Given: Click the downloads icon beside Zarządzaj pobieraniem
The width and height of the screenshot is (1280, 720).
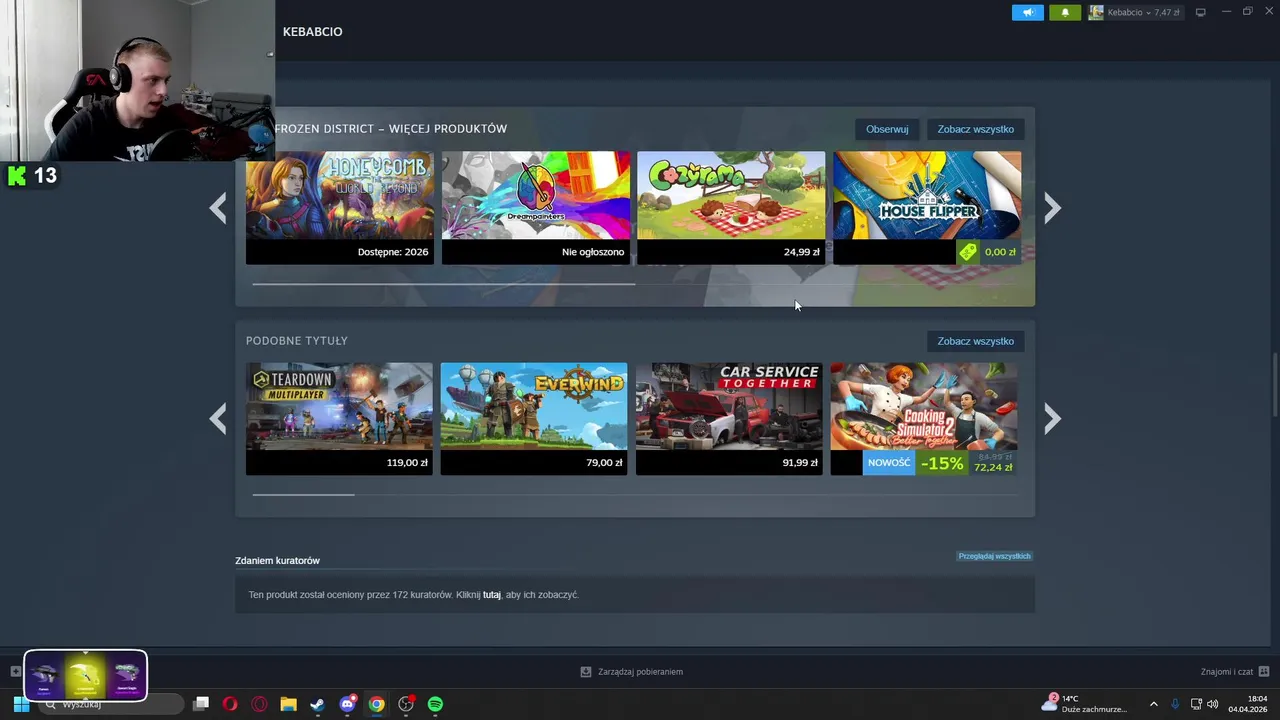Looking at the screenshot, I should pos(586,672).
